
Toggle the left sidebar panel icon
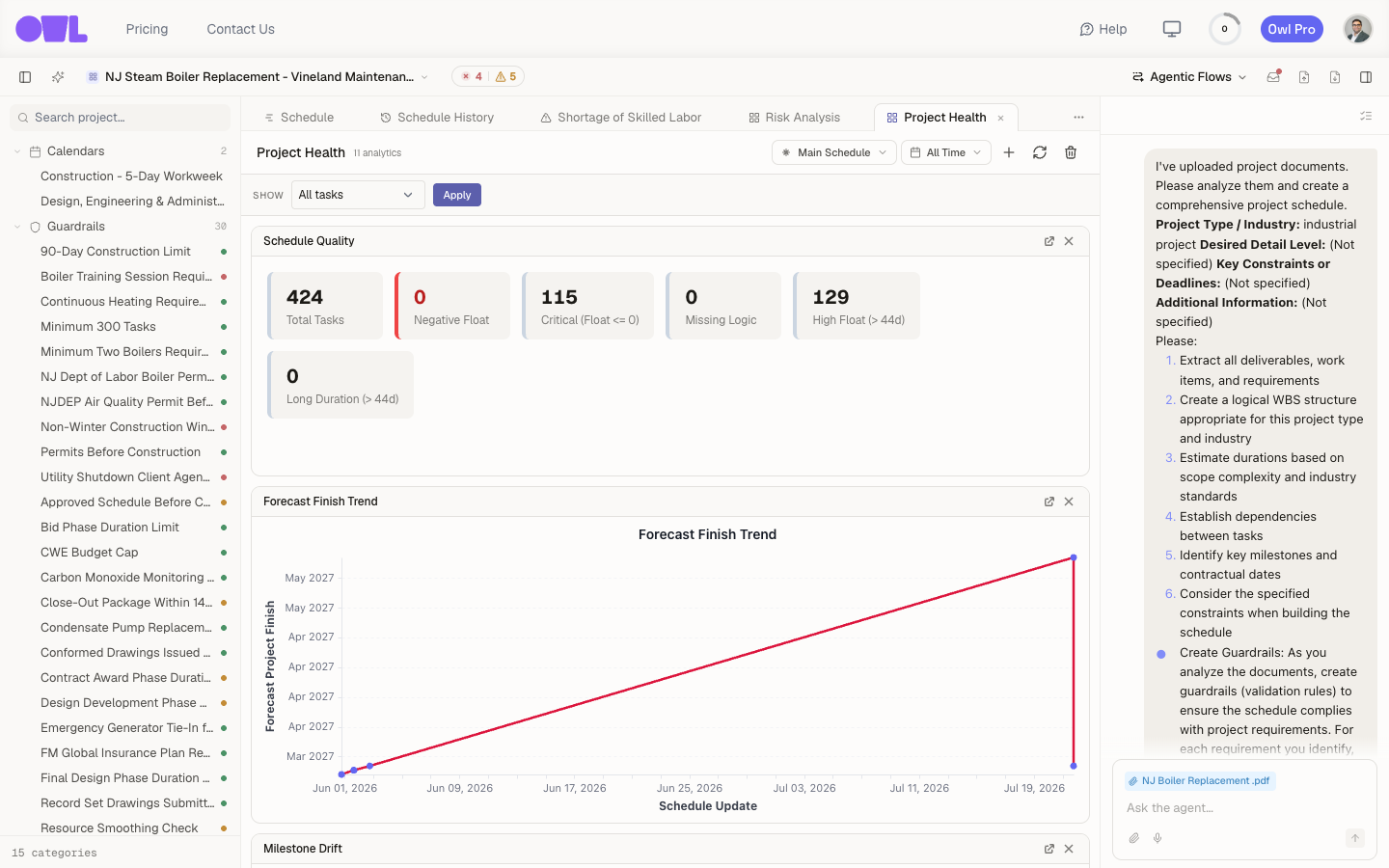tap(25, 77)
